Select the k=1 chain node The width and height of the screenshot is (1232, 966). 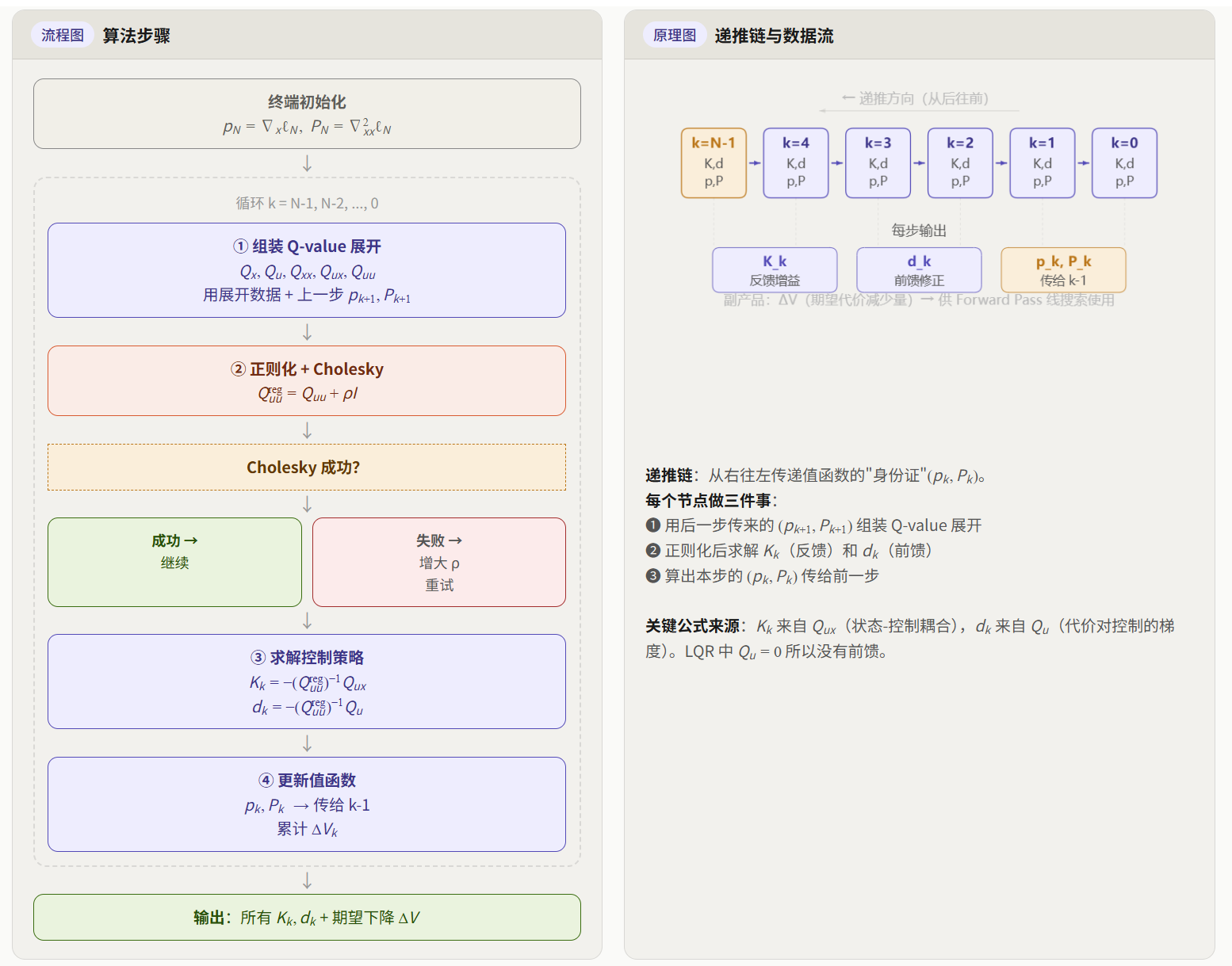(x=1042, y=162)
